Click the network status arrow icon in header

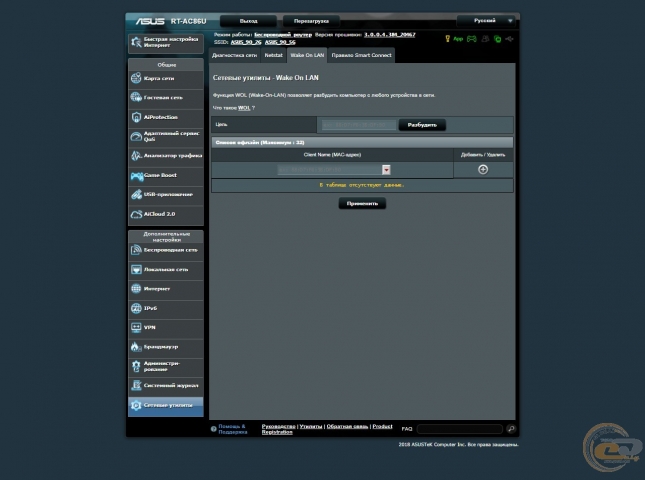point(510,39)
